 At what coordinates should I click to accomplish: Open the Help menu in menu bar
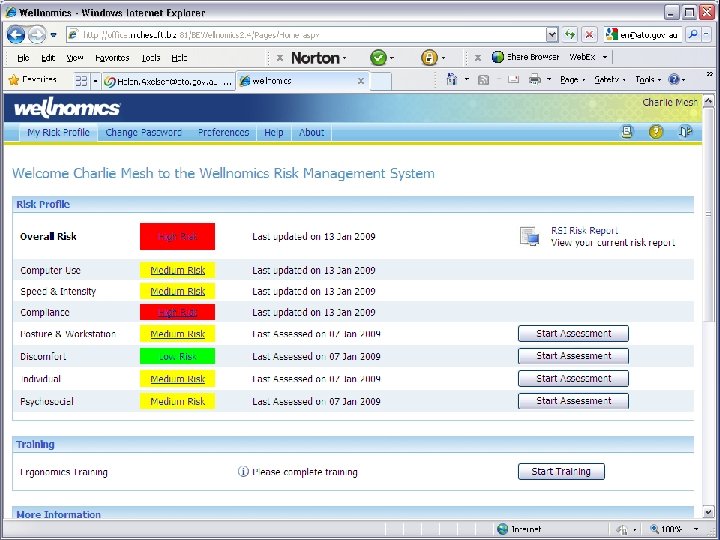[x=179, y=58]
